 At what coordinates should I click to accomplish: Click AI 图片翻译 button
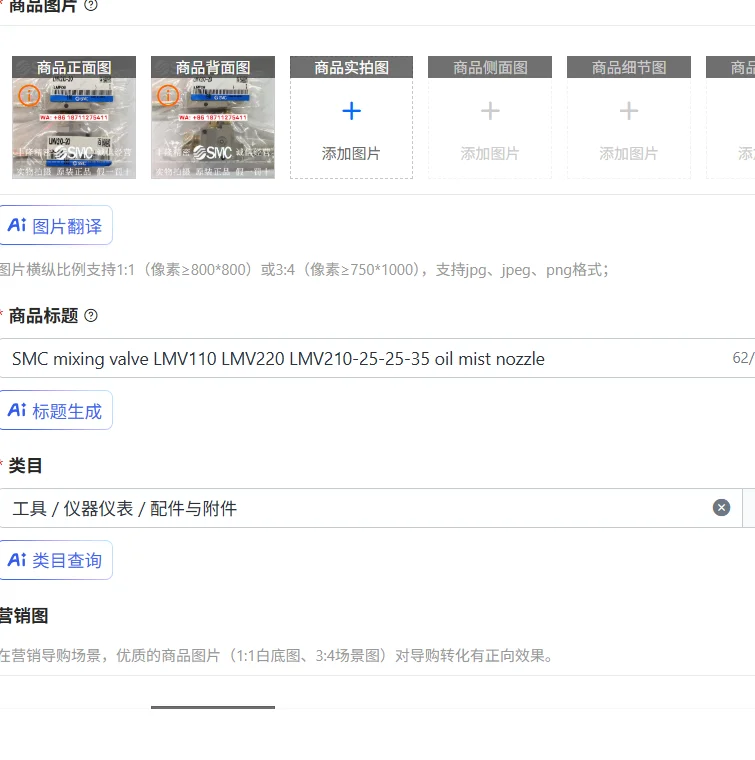[x=56, y=225]
